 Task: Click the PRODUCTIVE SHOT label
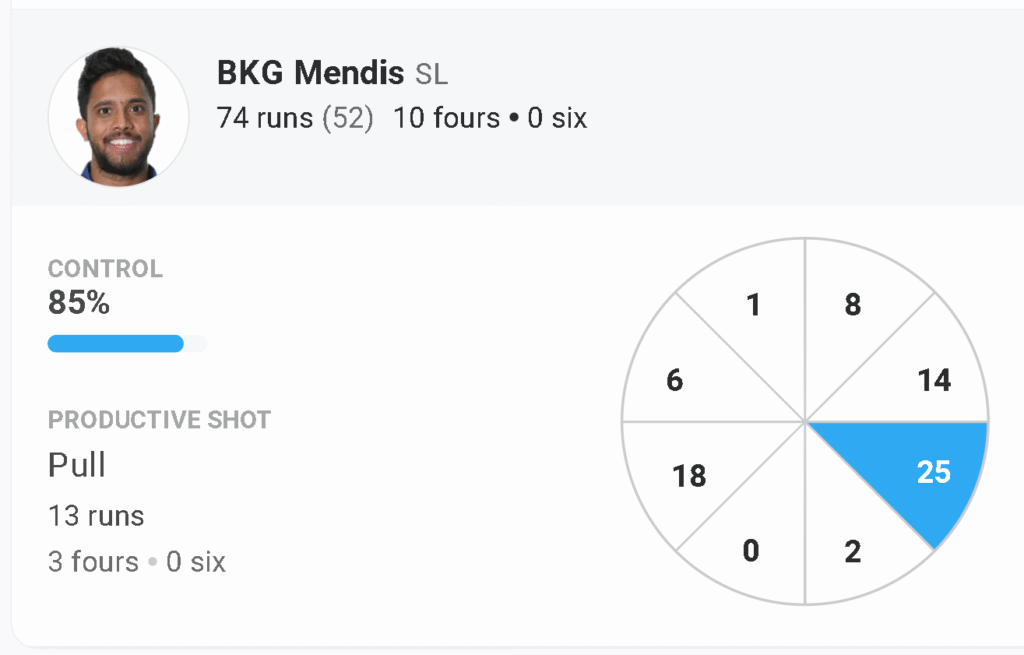[x=159, y=420]
